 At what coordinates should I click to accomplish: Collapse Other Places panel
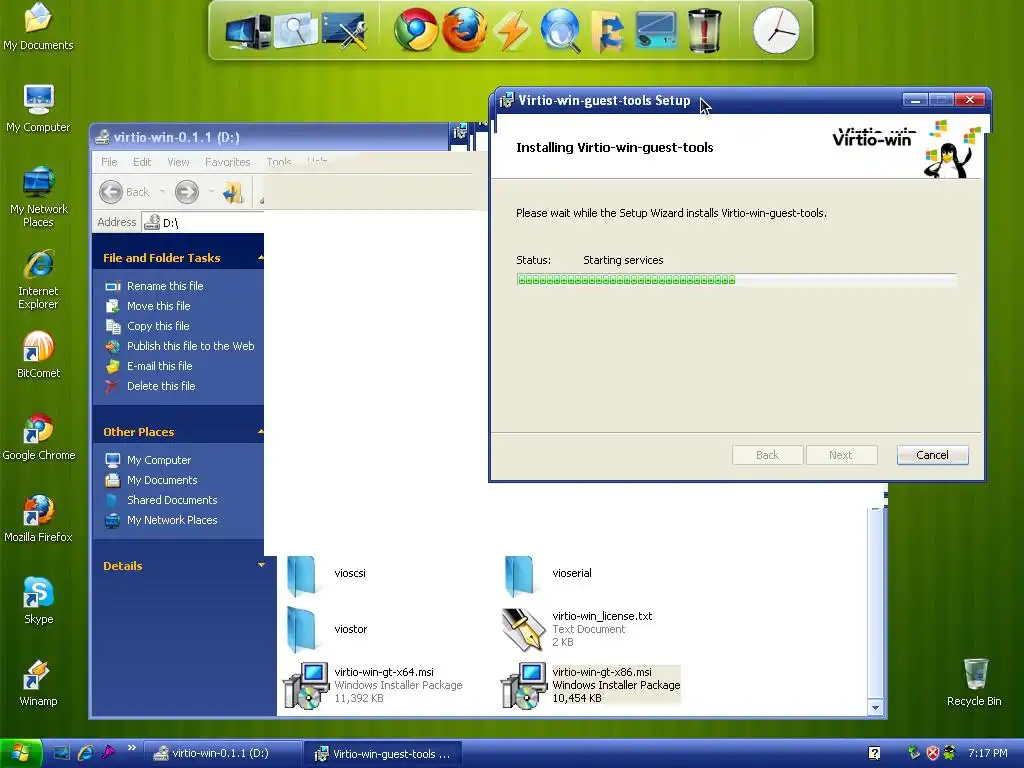pyautogui.click(x=261, y=432)
